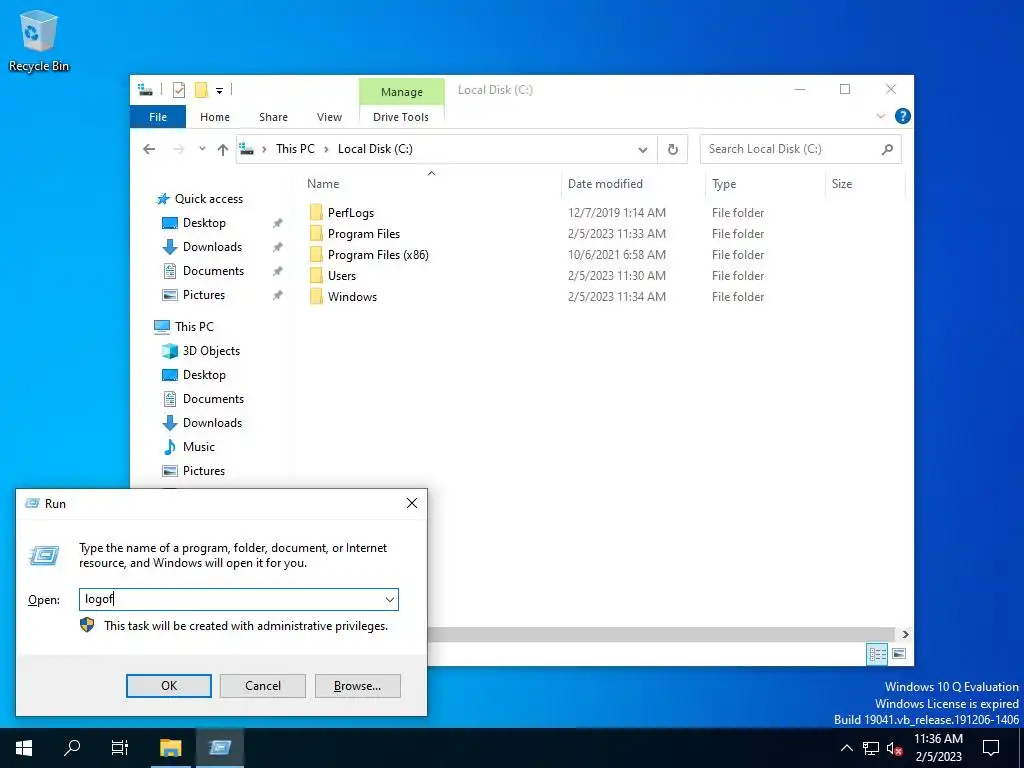Click the New Folder quick access toolbar icon
Viewport: 1024px width, 768px height.
(201, 90)
